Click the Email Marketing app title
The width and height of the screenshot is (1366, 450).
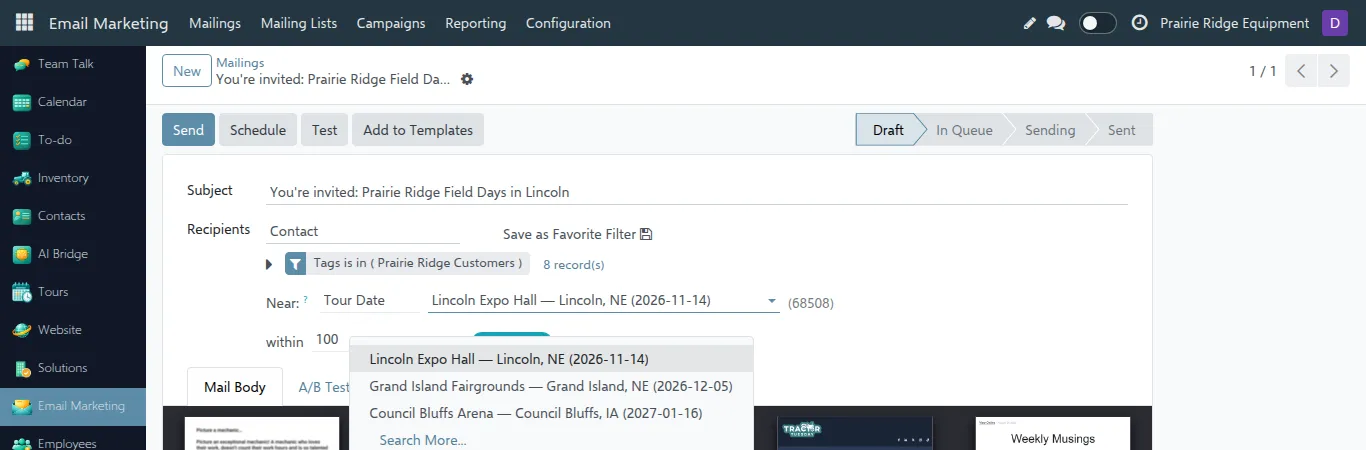(109, 23)
